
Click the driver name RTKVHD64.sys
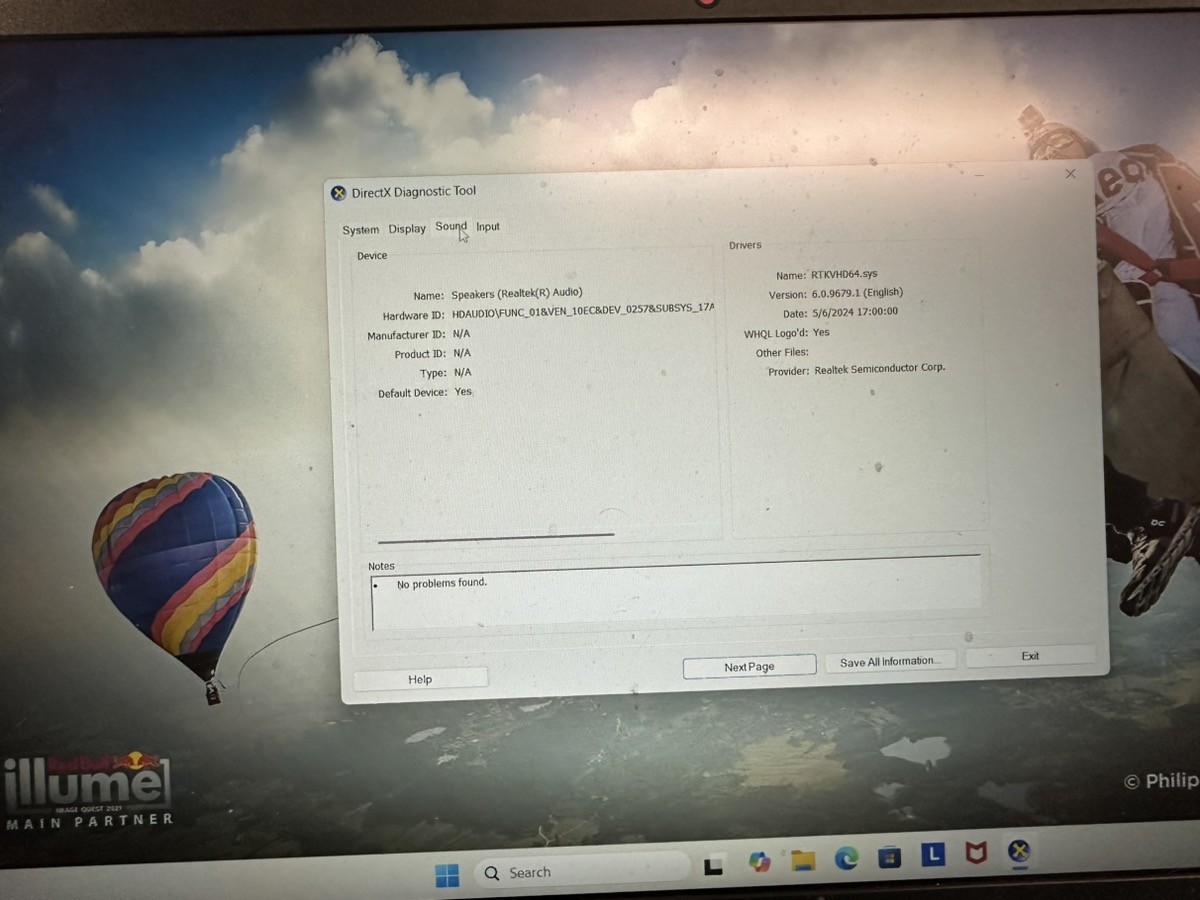click(x=844, y=274)
